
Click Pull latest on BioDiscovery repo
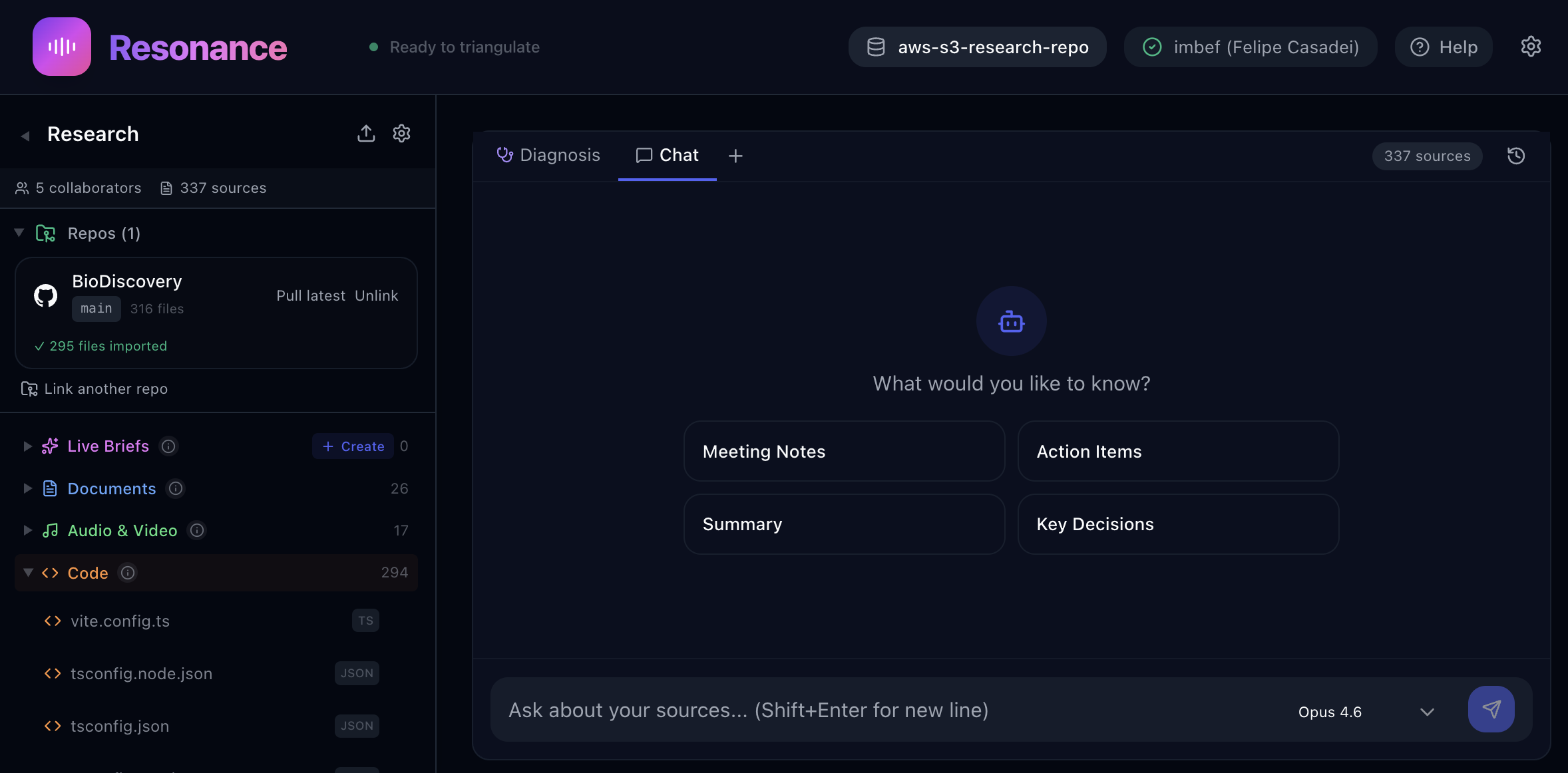pyautogui.click(x=311, y=295)
